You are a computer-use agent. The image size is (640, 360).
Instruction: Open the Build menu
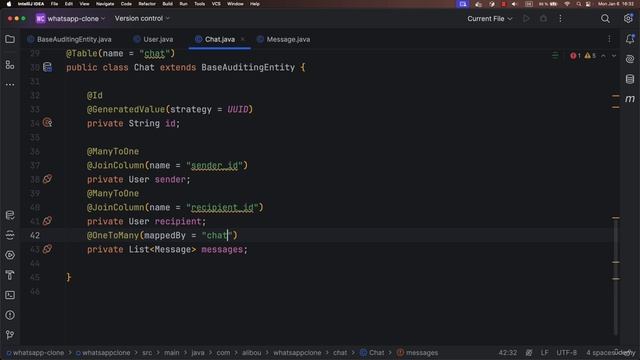[x=167, y=4]
